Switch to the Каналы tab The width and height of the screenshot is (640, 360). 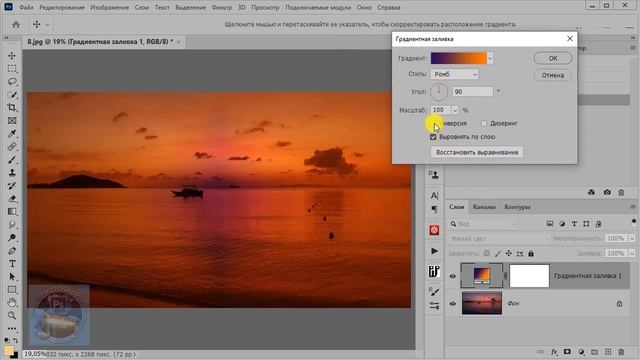(484, 207)
